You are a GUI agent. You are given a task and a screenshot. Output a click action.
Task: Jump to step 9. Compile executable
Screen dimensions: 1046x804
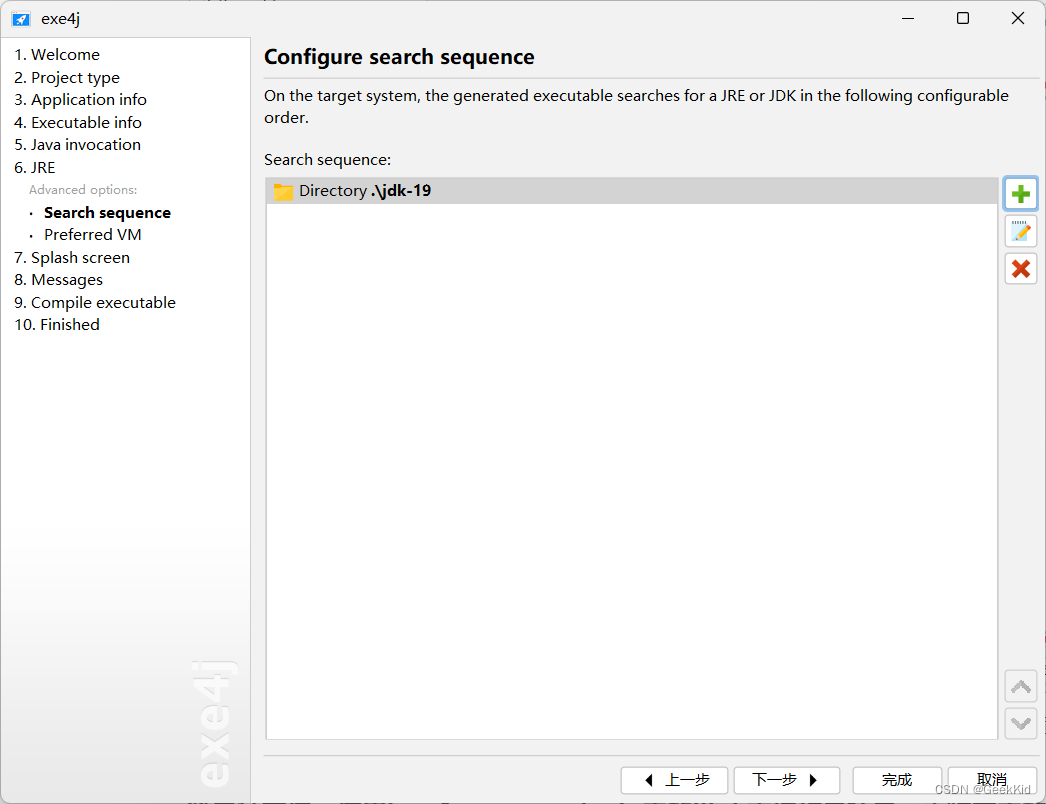coord(95,302)
